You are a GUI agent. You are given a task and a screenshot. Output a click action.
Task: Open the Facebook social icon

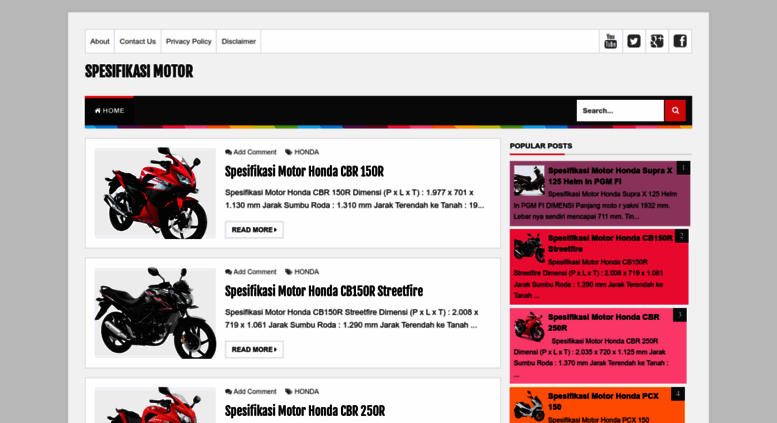[680, 41]
